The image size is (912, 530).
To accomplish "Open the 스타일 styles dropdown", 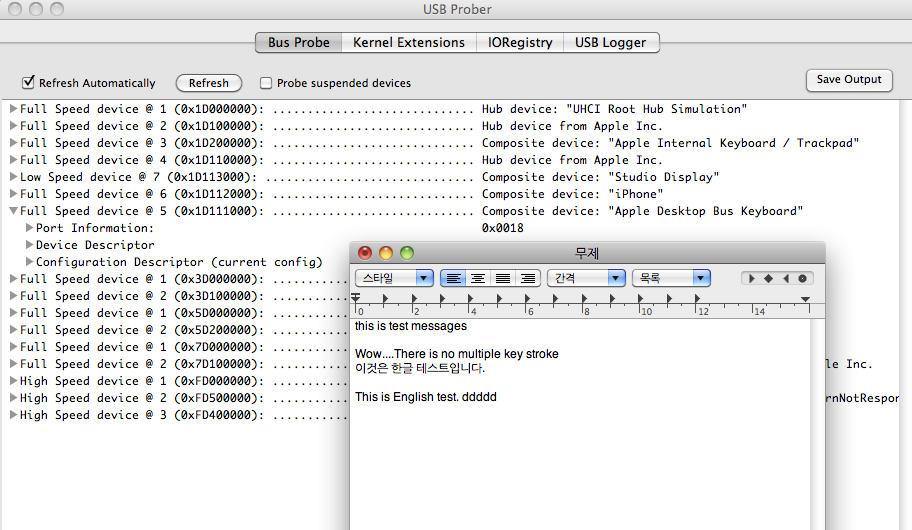I will click(394, 278).
